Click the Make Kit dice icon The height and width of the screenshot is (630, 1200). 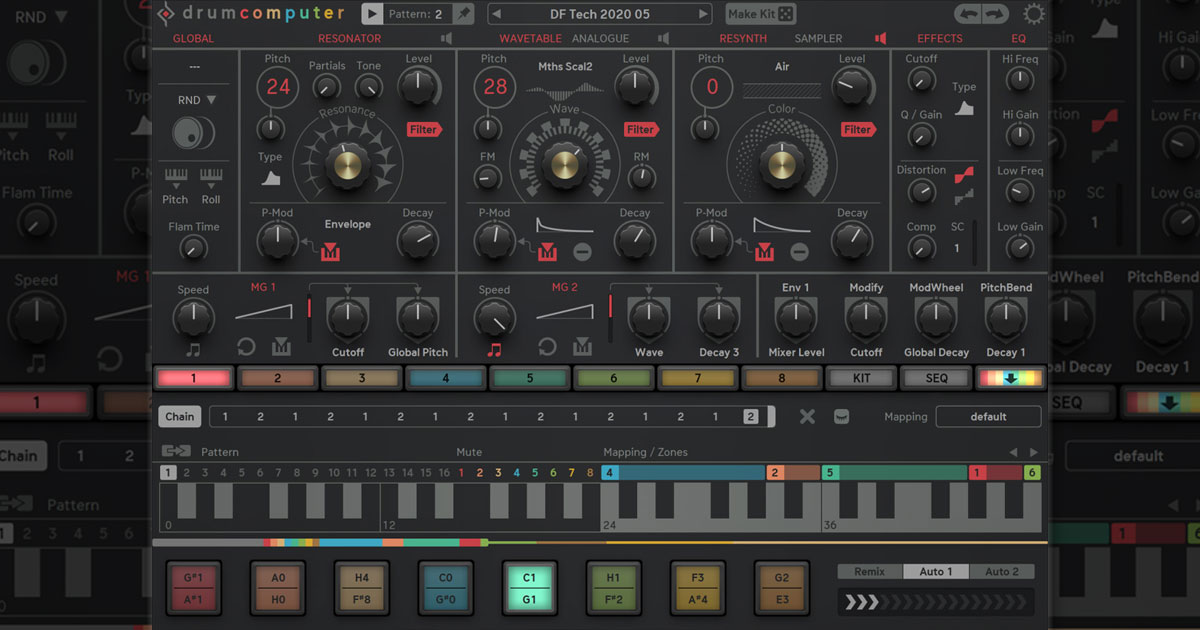tap(785, 14)
